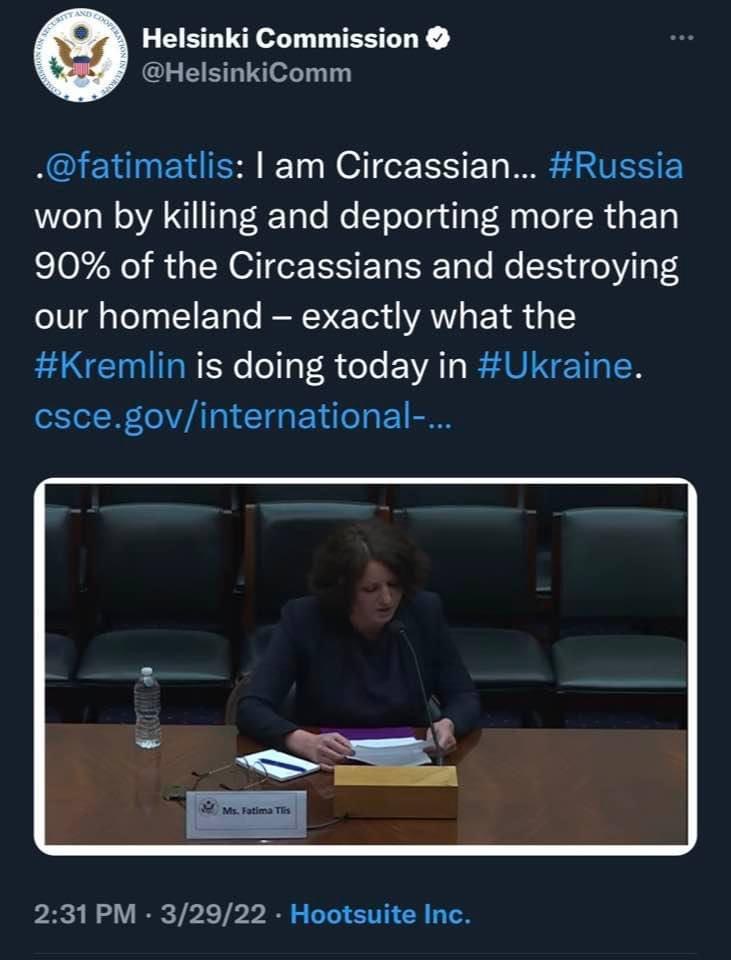Open the @HelsinkiComm handle
Image resolution: width=731 pixels, height=960 pixels.
point(247,73)
